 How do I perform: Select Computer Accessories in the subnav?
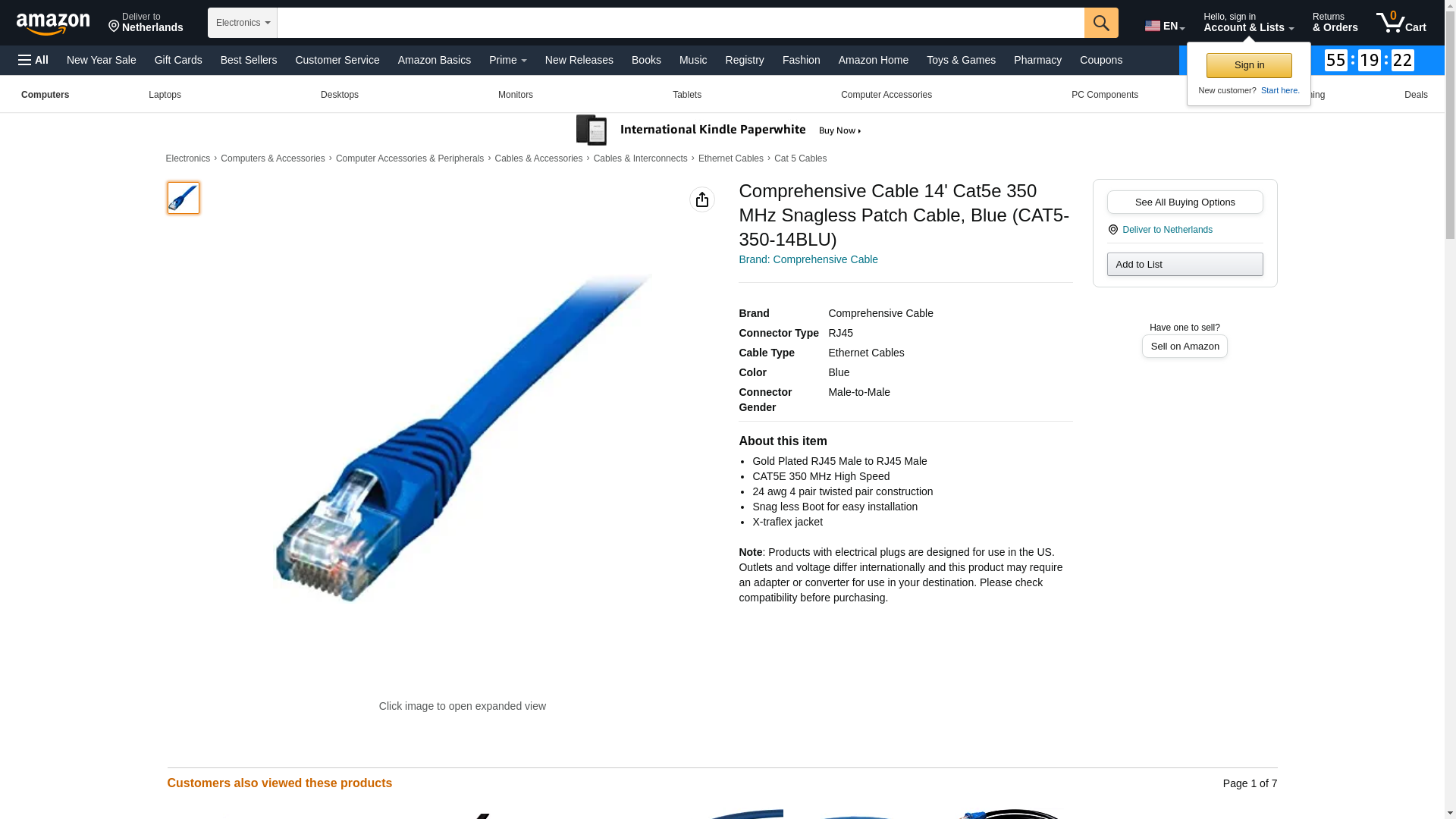coord(886,95)
